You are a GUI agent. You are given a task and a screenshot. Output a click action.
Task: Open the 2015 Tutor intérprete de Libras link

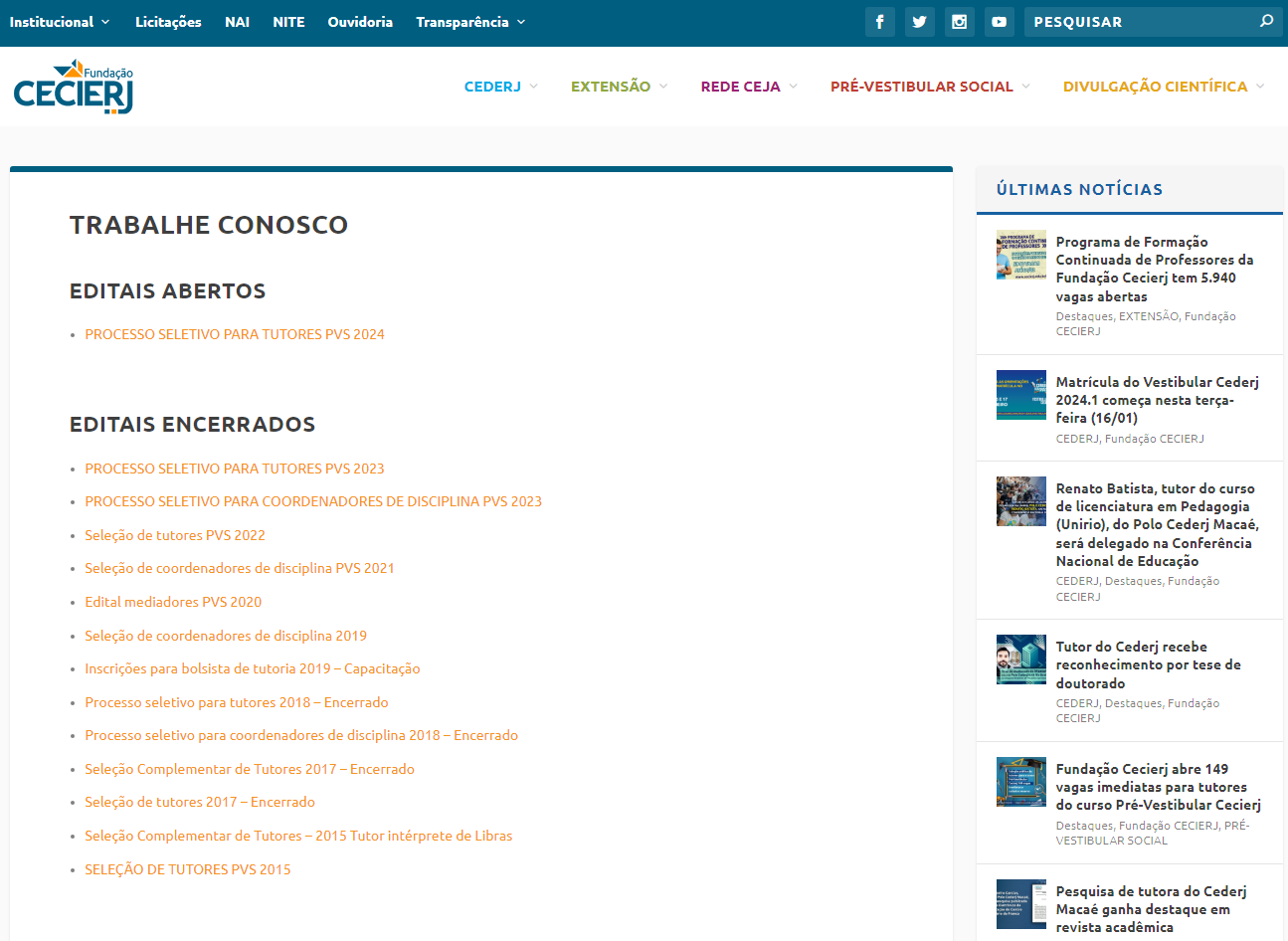tap(298, 836)
